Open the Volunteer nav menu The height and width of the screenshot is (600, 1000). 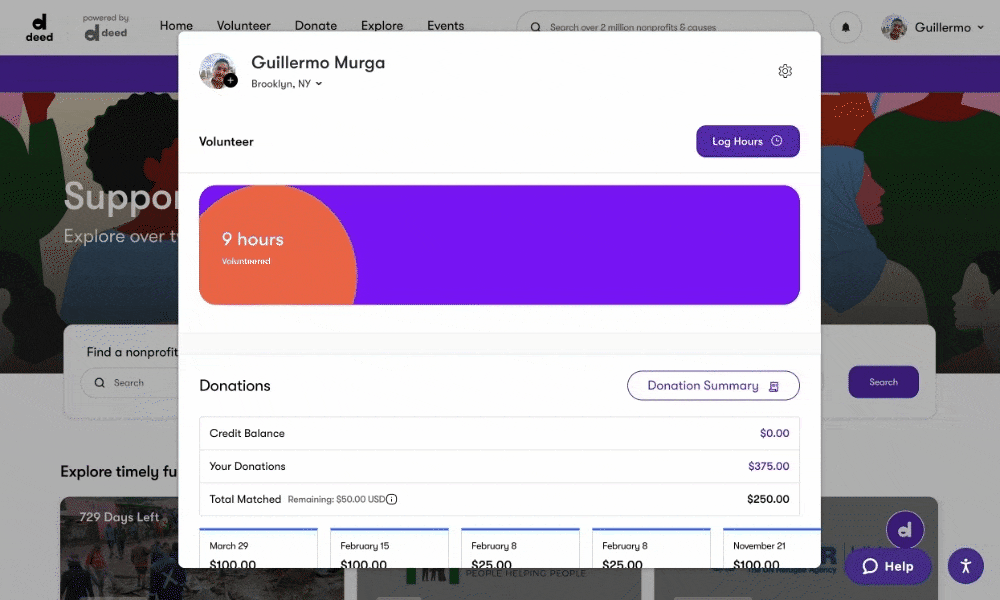pos(243,26)
